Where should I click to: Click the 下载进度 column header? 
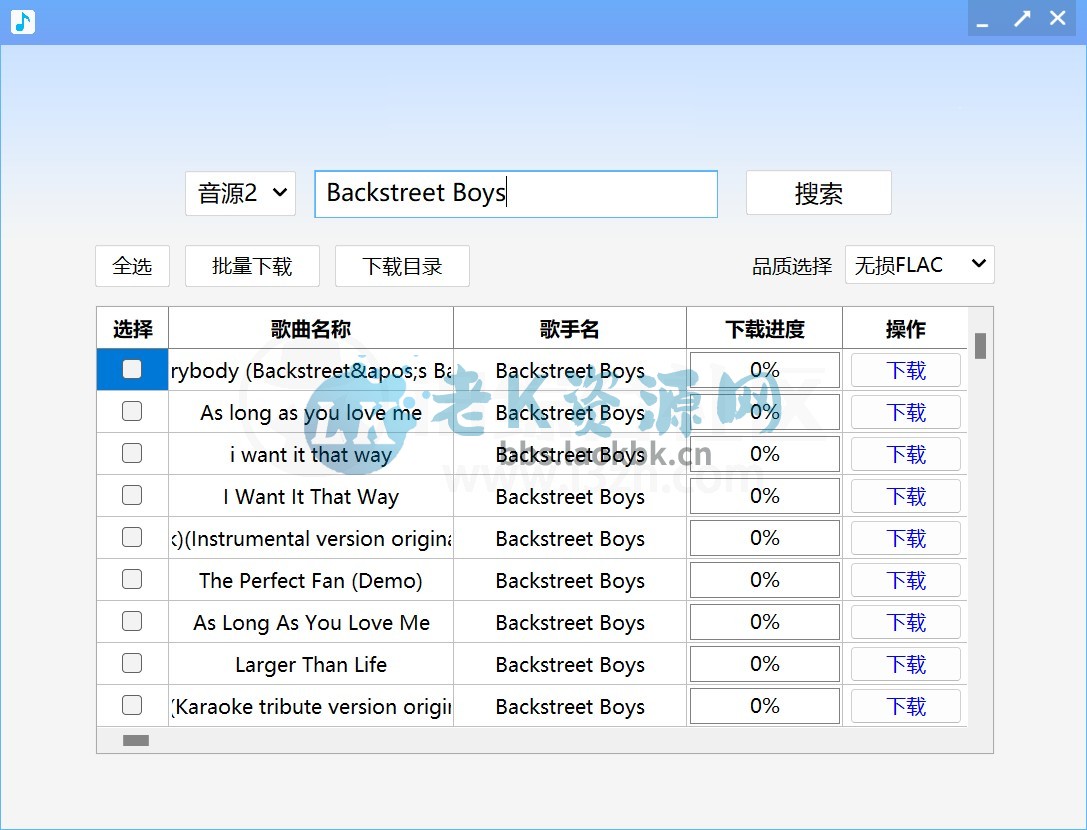pyautogui.click(x=765, y=328)
